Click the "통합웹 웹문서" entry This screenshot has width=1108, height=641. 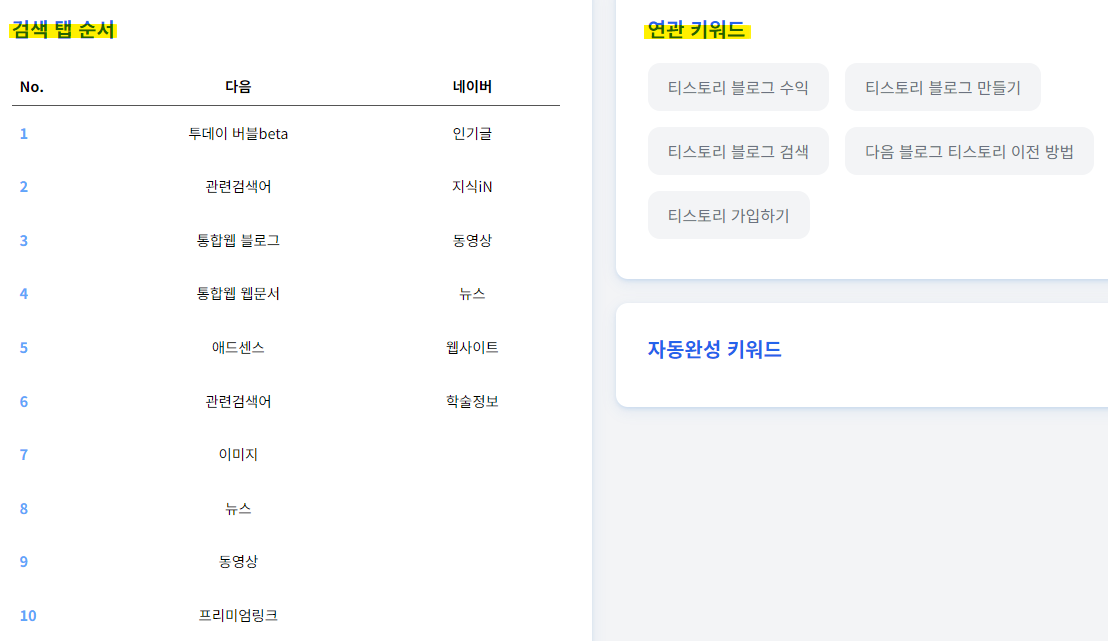click(240, 294)
